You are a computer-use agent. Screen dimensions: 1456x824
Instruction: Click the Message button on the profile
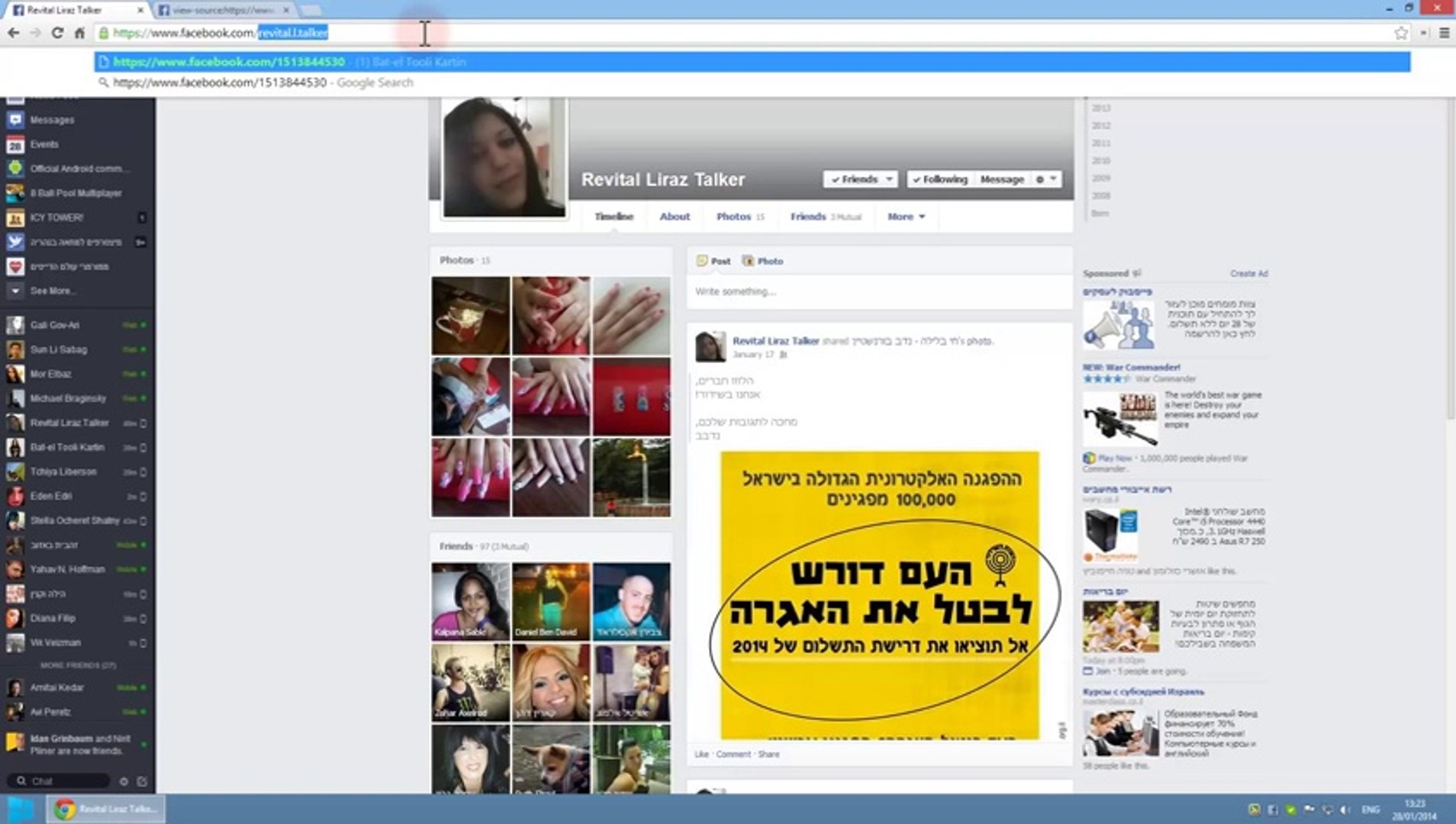(1002, 179)
